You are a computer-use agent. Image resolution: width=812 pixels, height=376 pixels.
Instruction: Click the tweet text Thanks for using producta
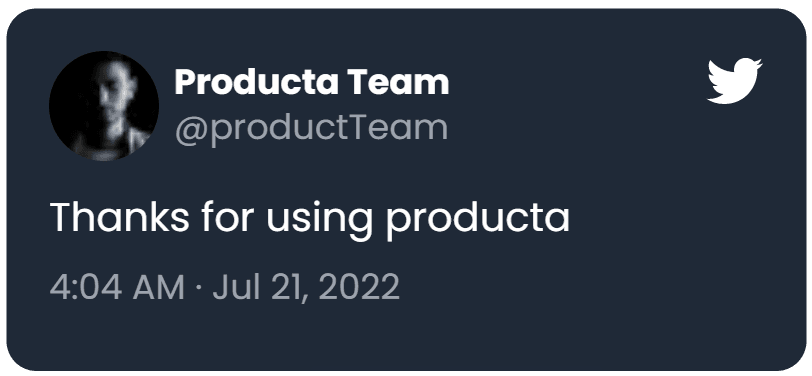pos(310,219)
